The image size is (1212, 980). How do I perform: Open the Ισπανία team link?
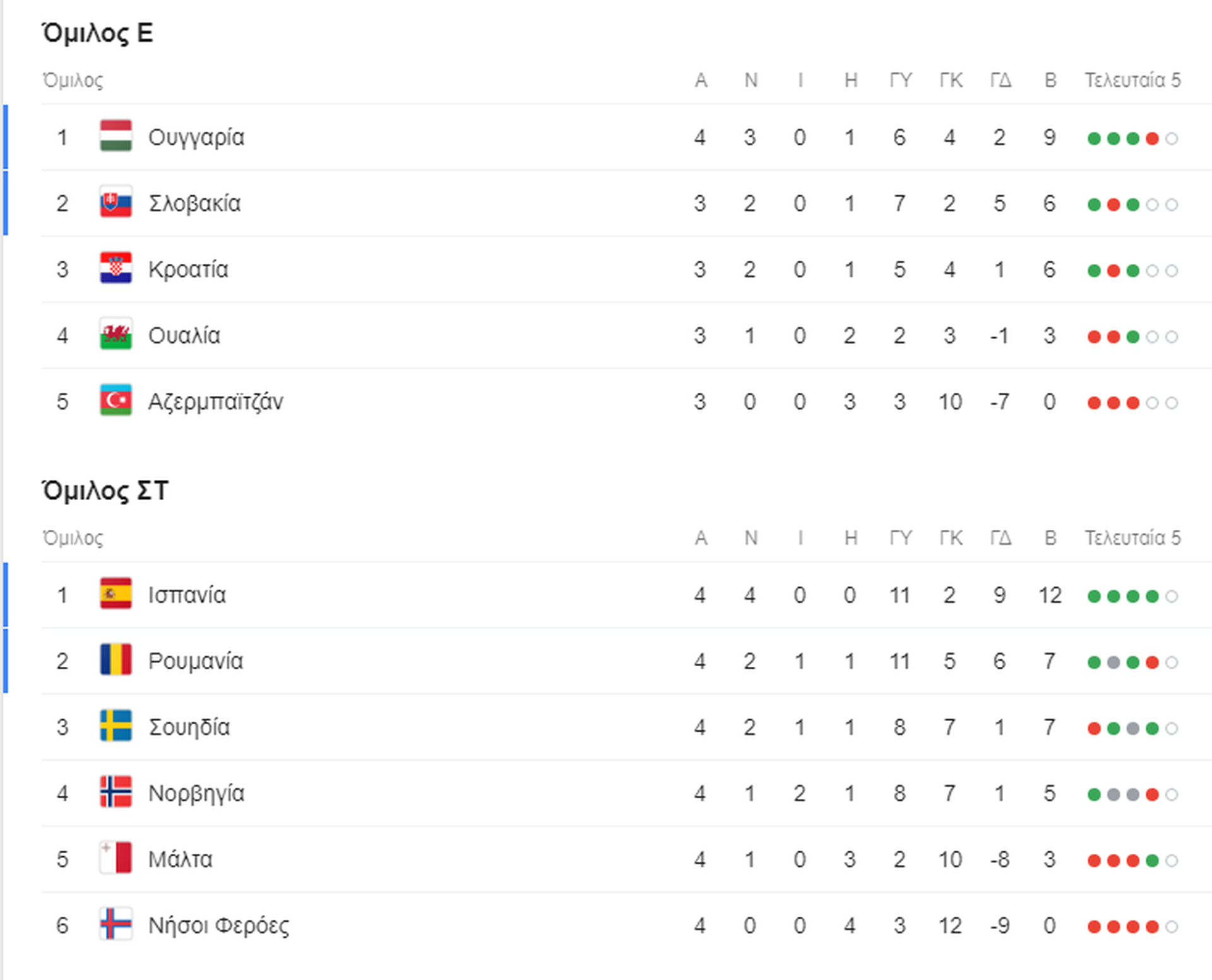187,595
